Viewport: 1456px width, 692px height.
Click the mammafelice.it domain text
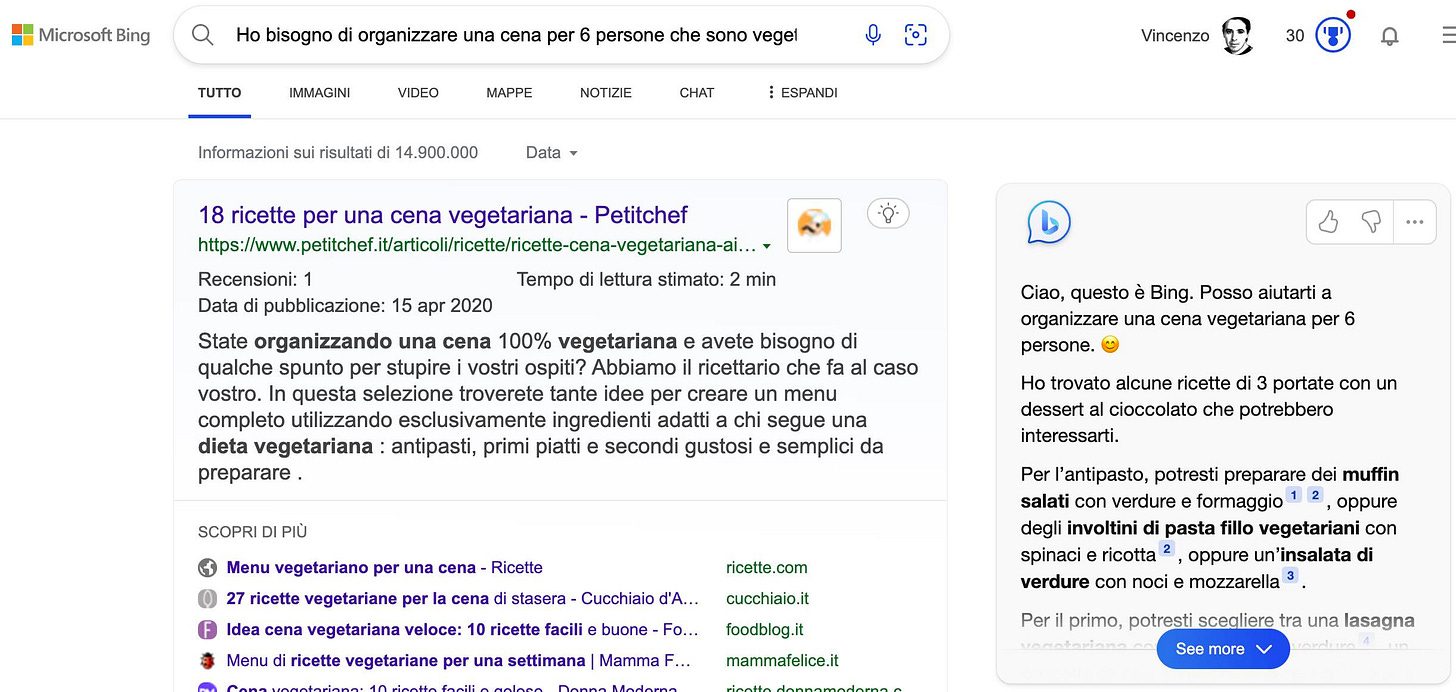[x=783, y=661]
